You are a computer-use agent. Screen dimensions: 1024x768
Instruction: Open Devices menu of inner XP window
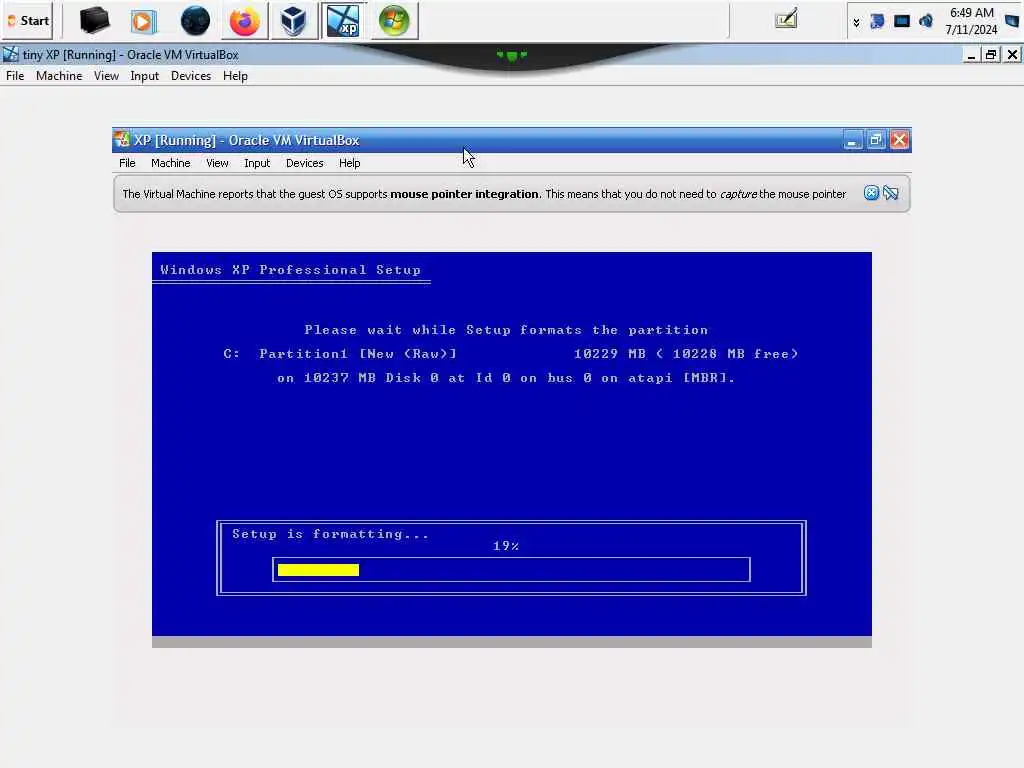click(x=304, y=163)
